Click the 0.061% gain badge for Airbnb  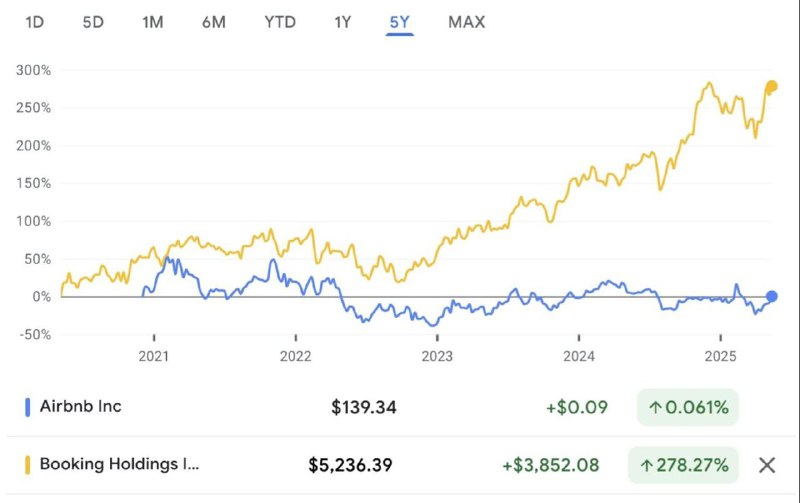pyautogui.click(x=688, y=407)
